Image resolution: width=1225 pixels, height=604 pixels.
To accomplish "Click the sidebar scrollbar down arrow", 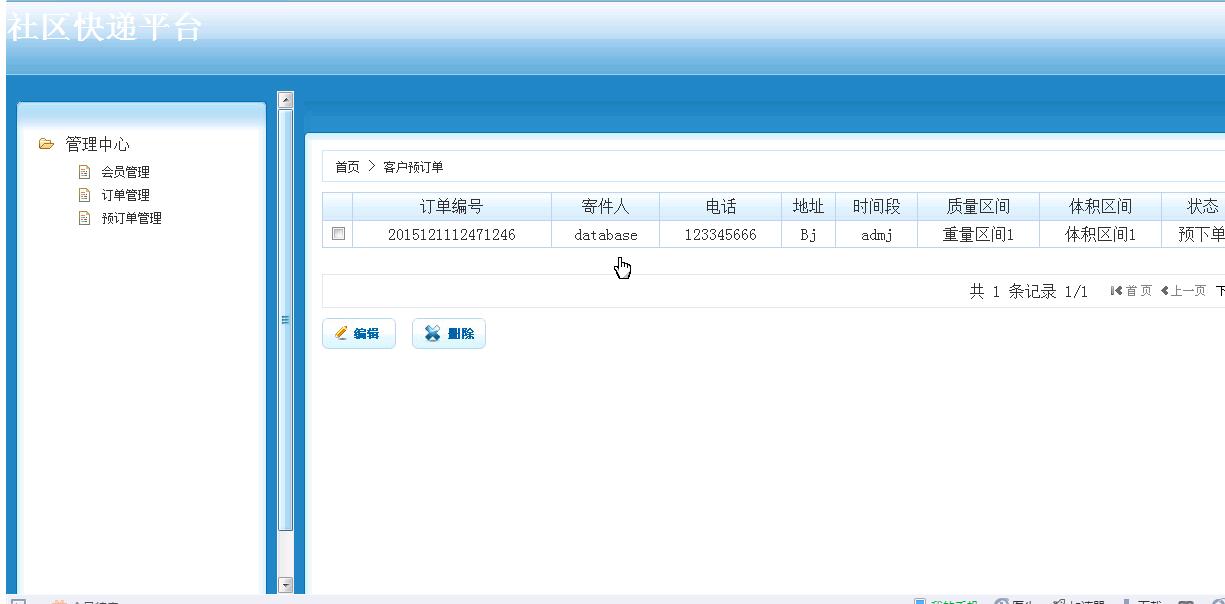I will (x=285, y=585).
